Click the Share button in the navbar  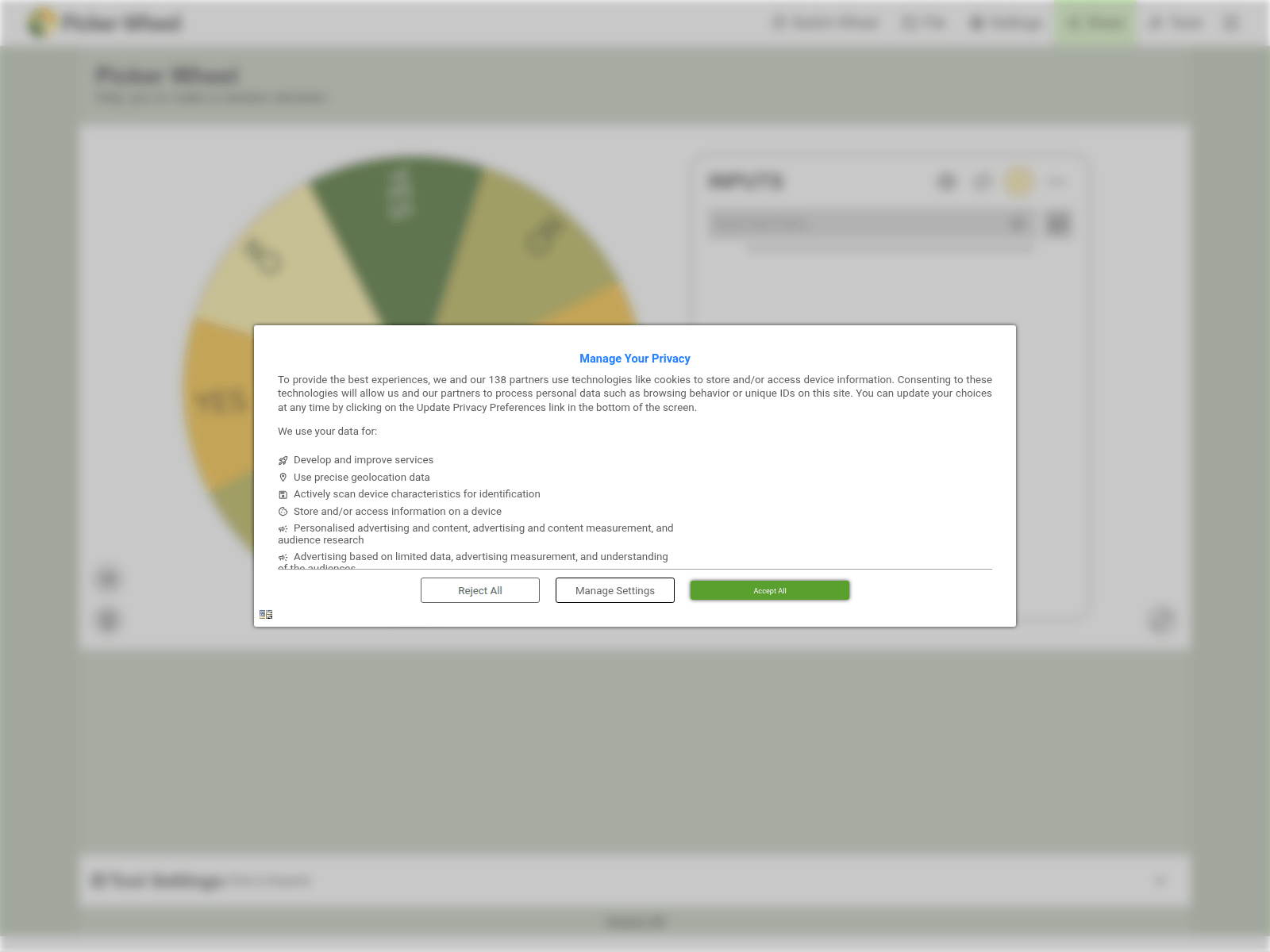pos(1095,22)
